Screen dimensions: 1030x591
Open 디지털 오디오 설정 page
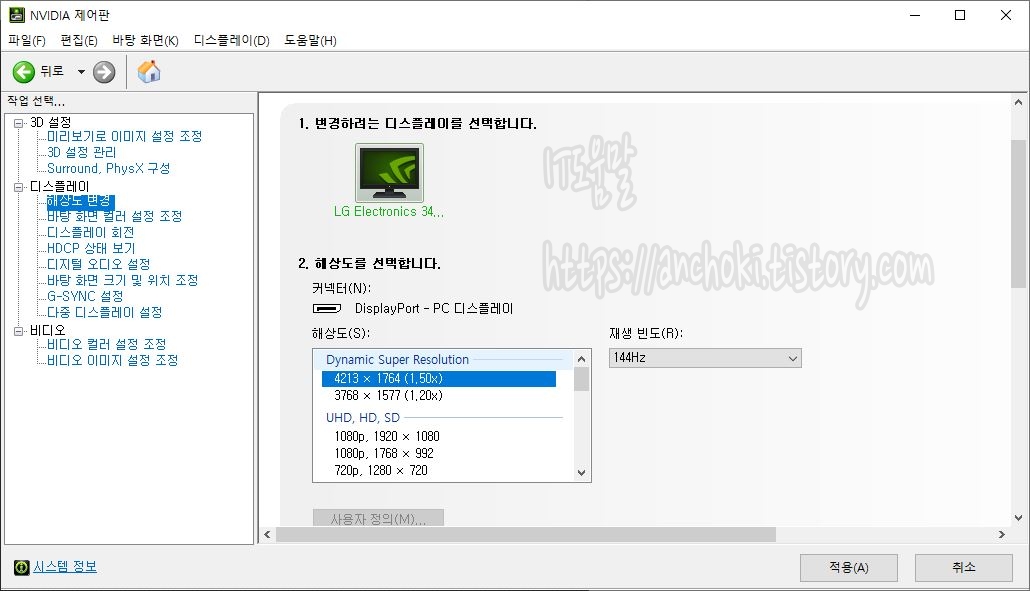pyautogui.click(x=99, y=264)
